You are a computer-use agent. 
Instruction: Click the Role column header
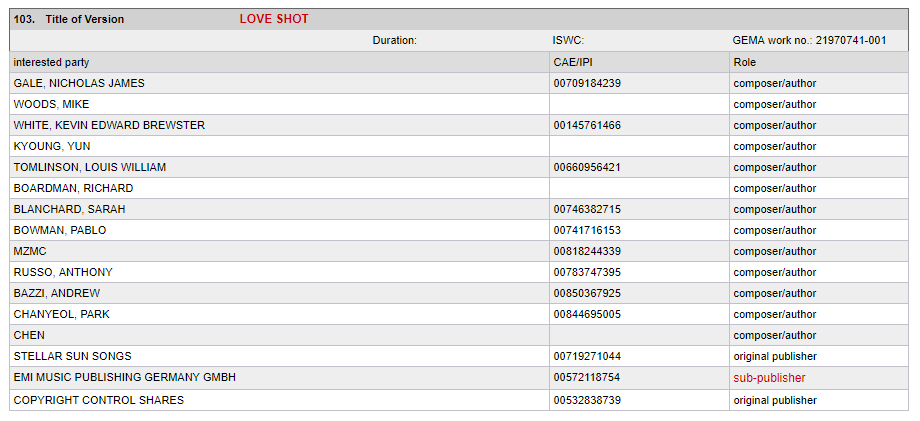coord(745,62)
